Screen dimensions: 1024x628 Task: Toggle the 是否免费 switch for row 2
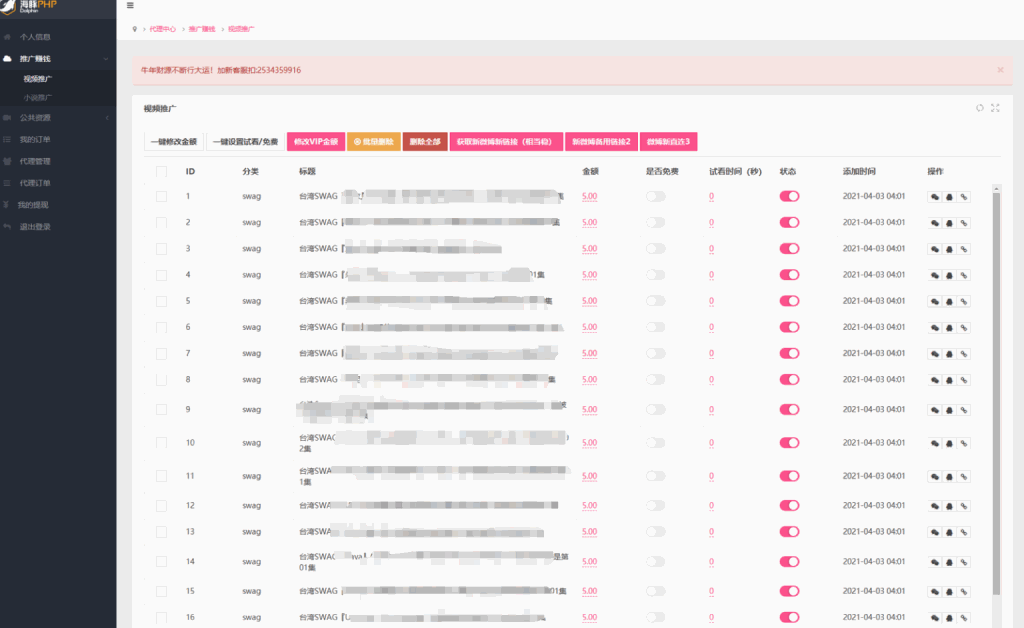pos(655,223)
